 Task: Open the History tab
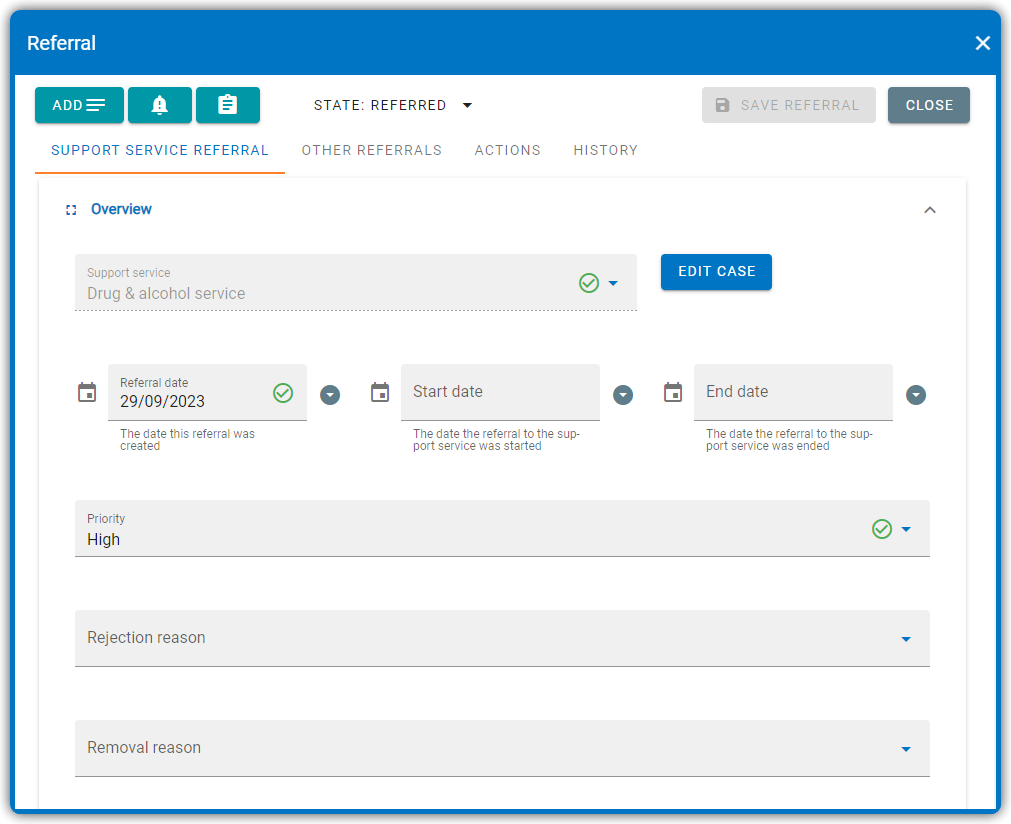pyautogui.click(x=605, y=150)
